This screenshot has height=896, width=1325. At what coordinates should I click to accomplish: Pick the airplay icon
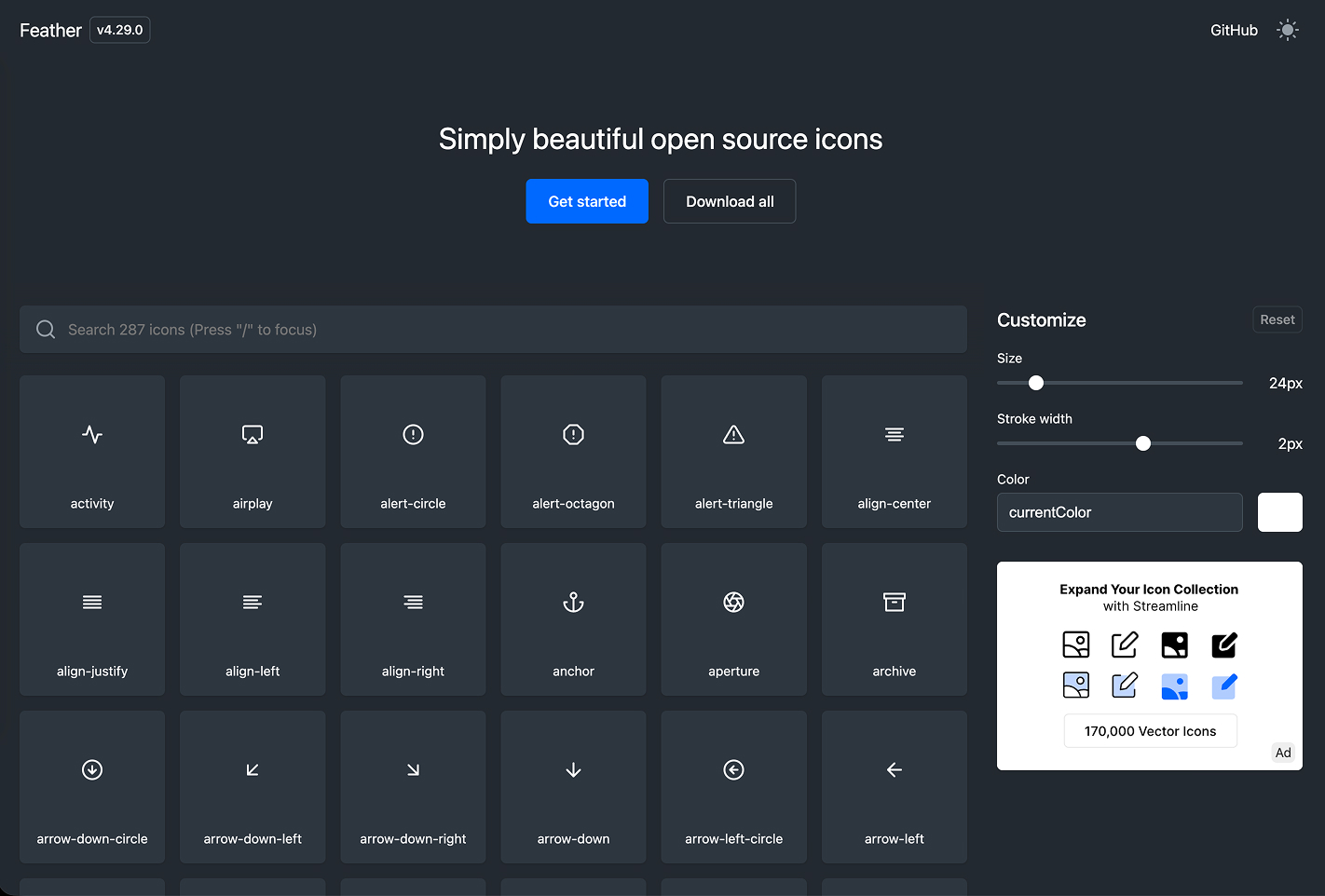(x=253, y=452)
